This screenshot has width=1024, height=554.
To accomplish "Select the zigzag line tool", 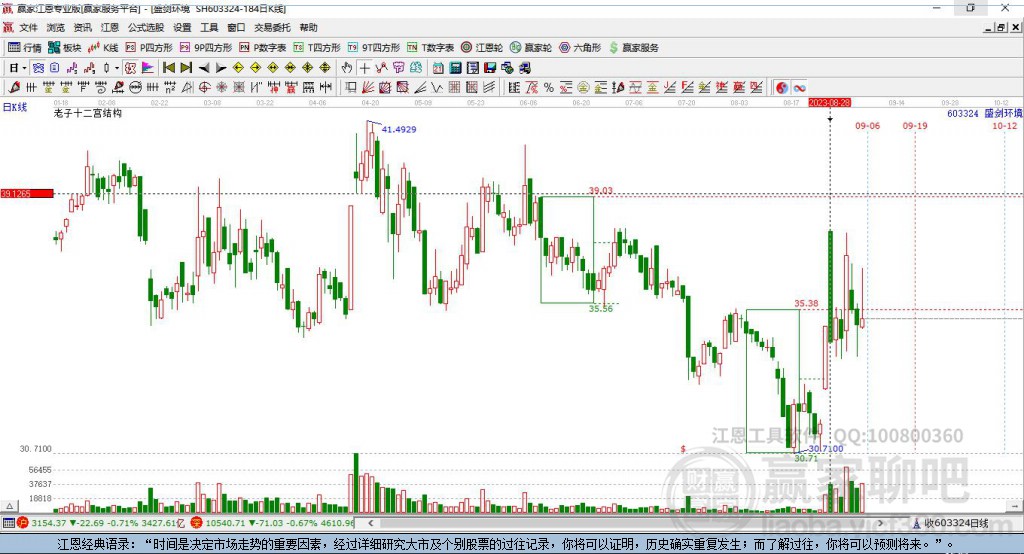I will pos(437,88).
